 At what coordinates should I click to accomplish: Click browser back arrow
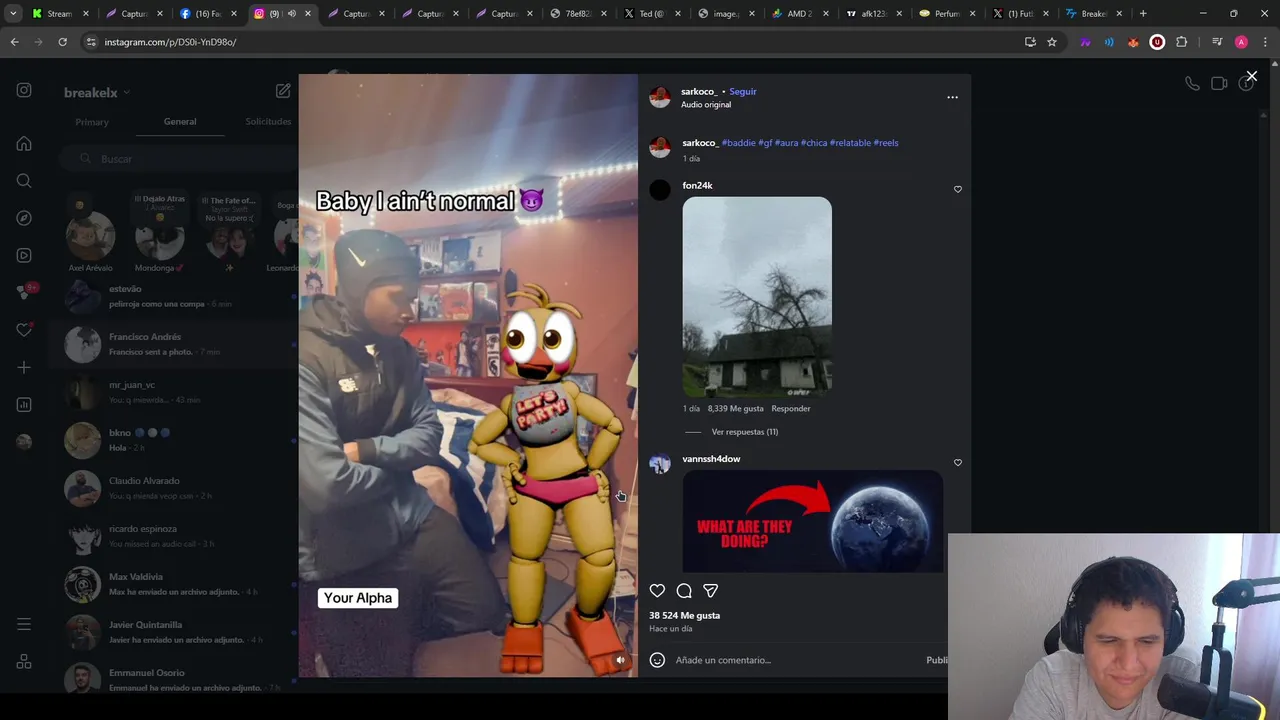14,42
